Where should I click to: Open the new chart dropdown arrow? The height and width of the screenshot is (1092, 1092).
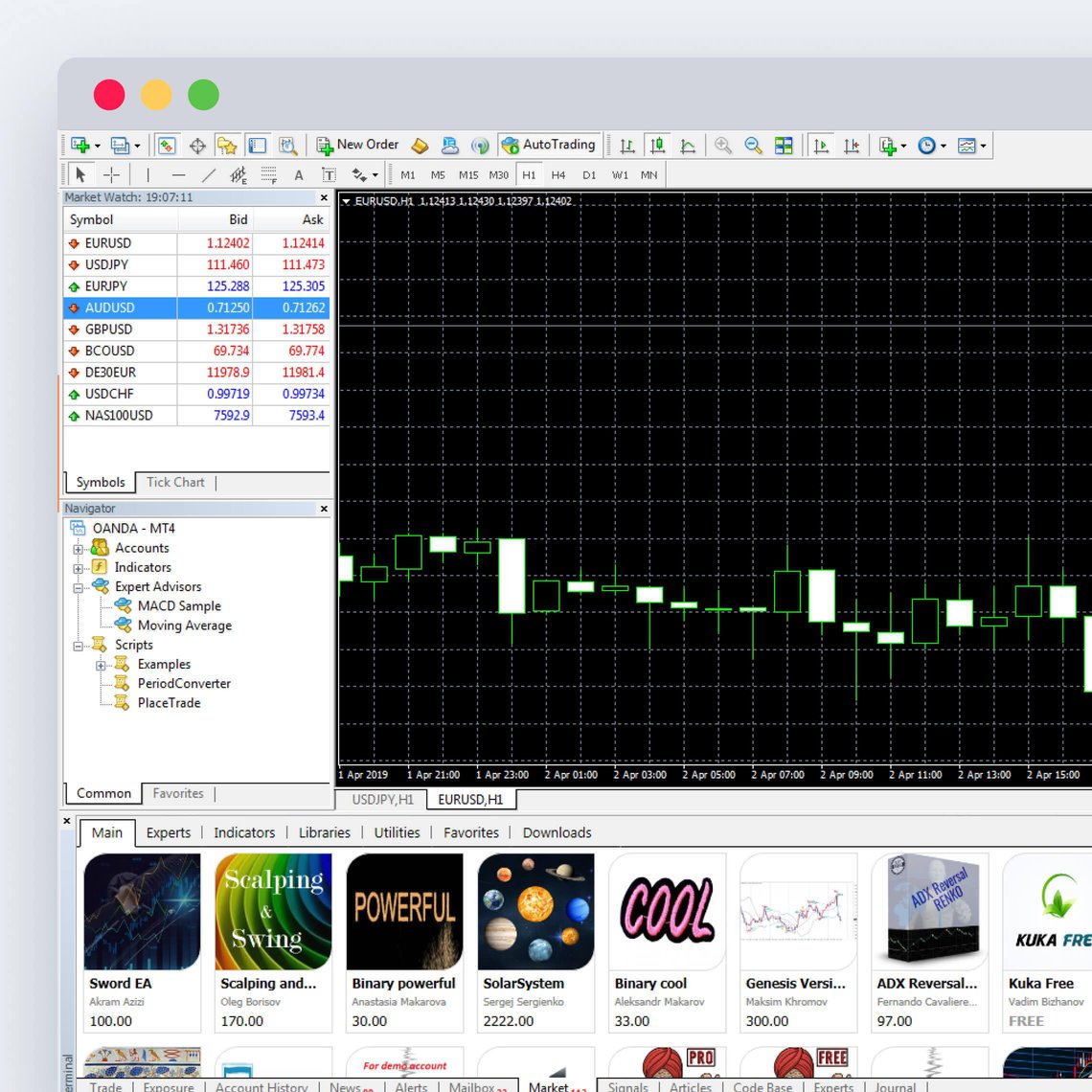click(x=98, y=147)
